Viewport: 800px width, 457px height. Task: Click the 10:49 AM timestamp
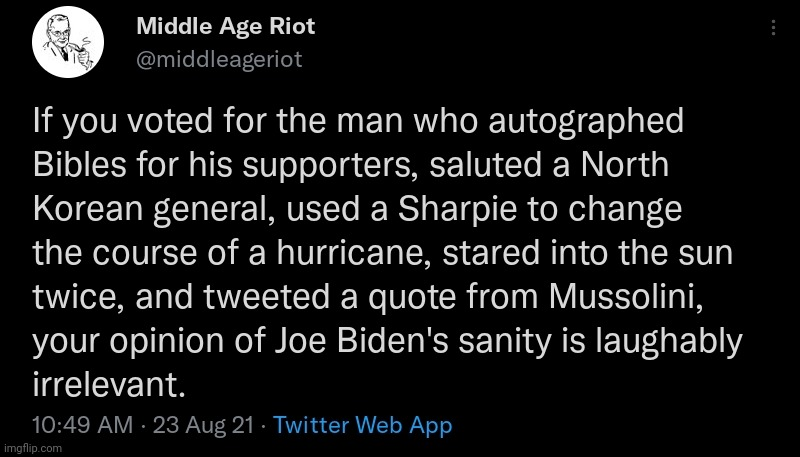(83, 425)
